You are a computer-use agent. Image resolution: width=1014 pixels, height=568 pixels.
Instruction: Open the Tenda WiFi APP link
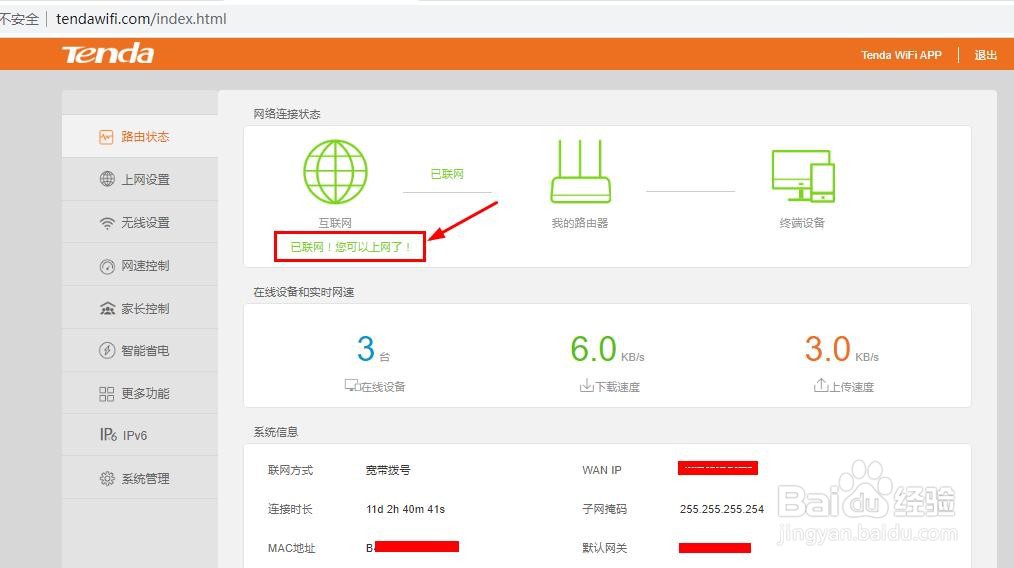901,55
